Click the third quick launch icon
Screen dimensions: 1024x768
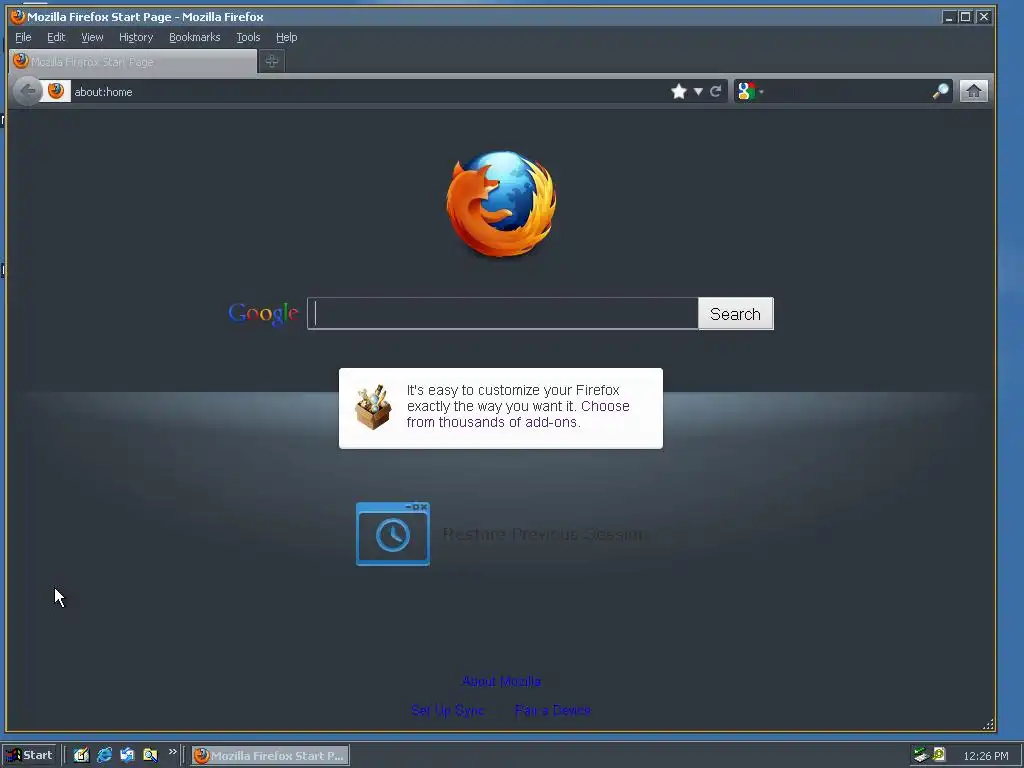tap(127, 755)
